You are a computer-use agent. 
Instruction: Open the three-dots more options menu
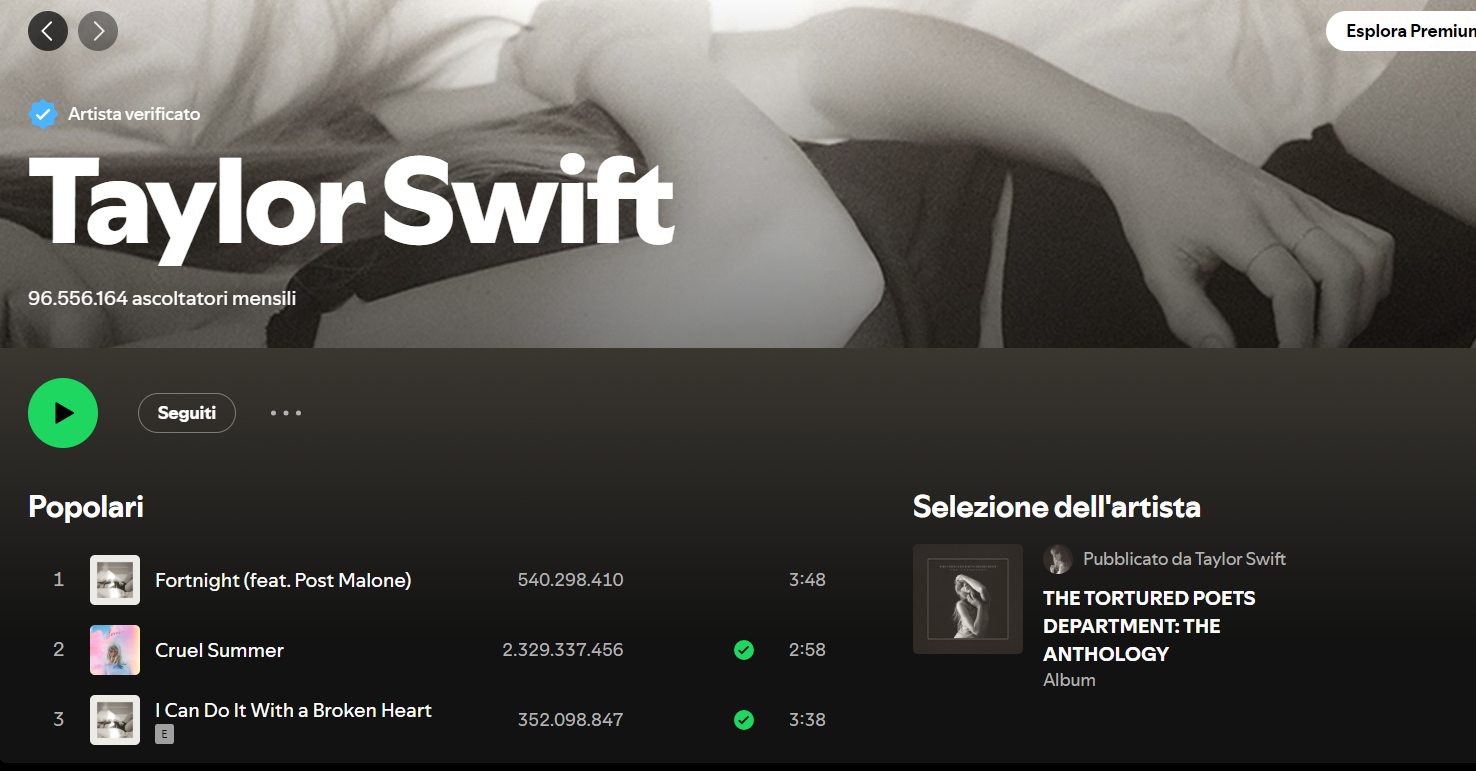tap(286, 413)
